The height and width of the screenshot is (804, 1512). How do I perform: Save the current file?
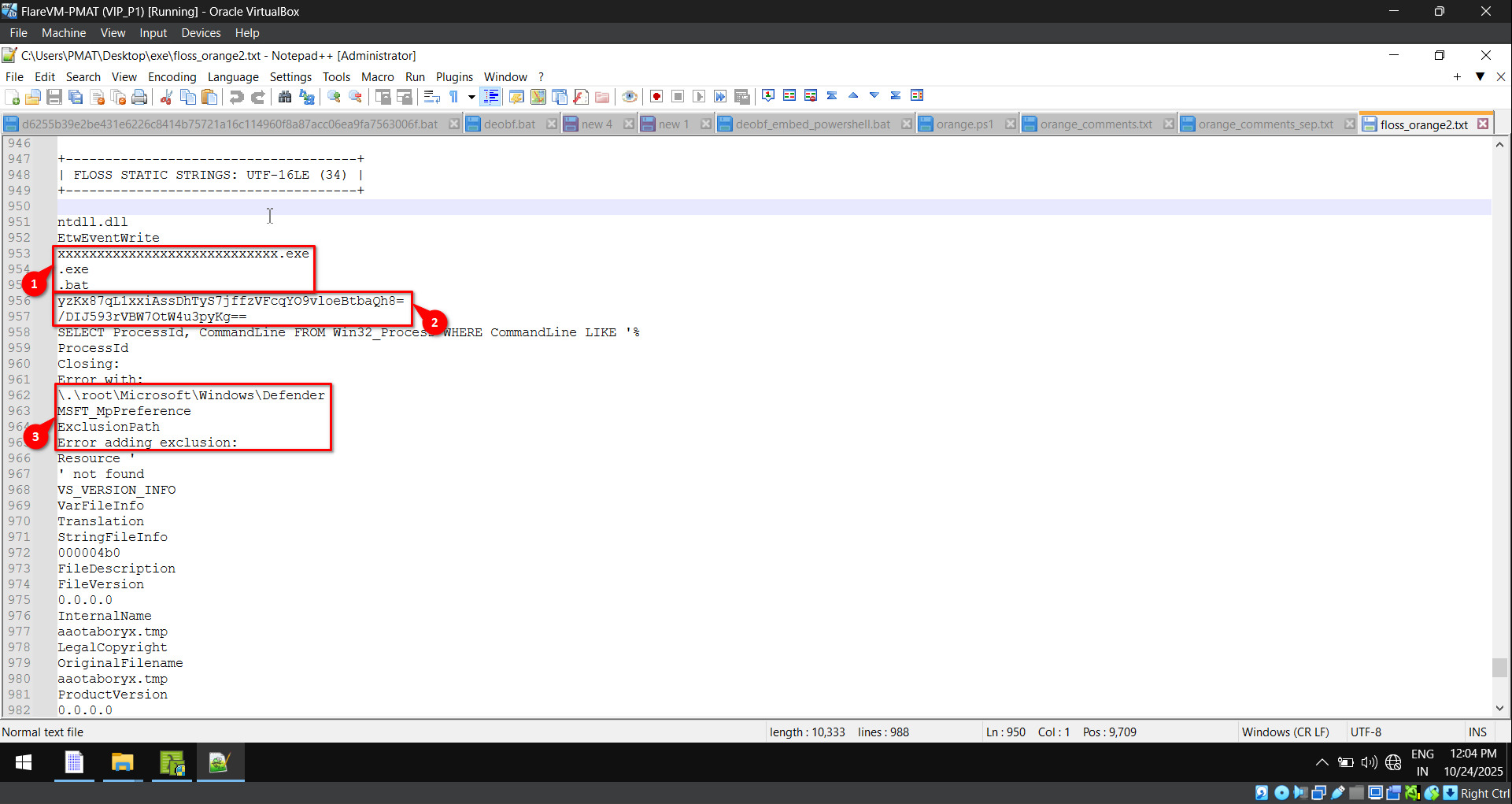coord(54,95)
